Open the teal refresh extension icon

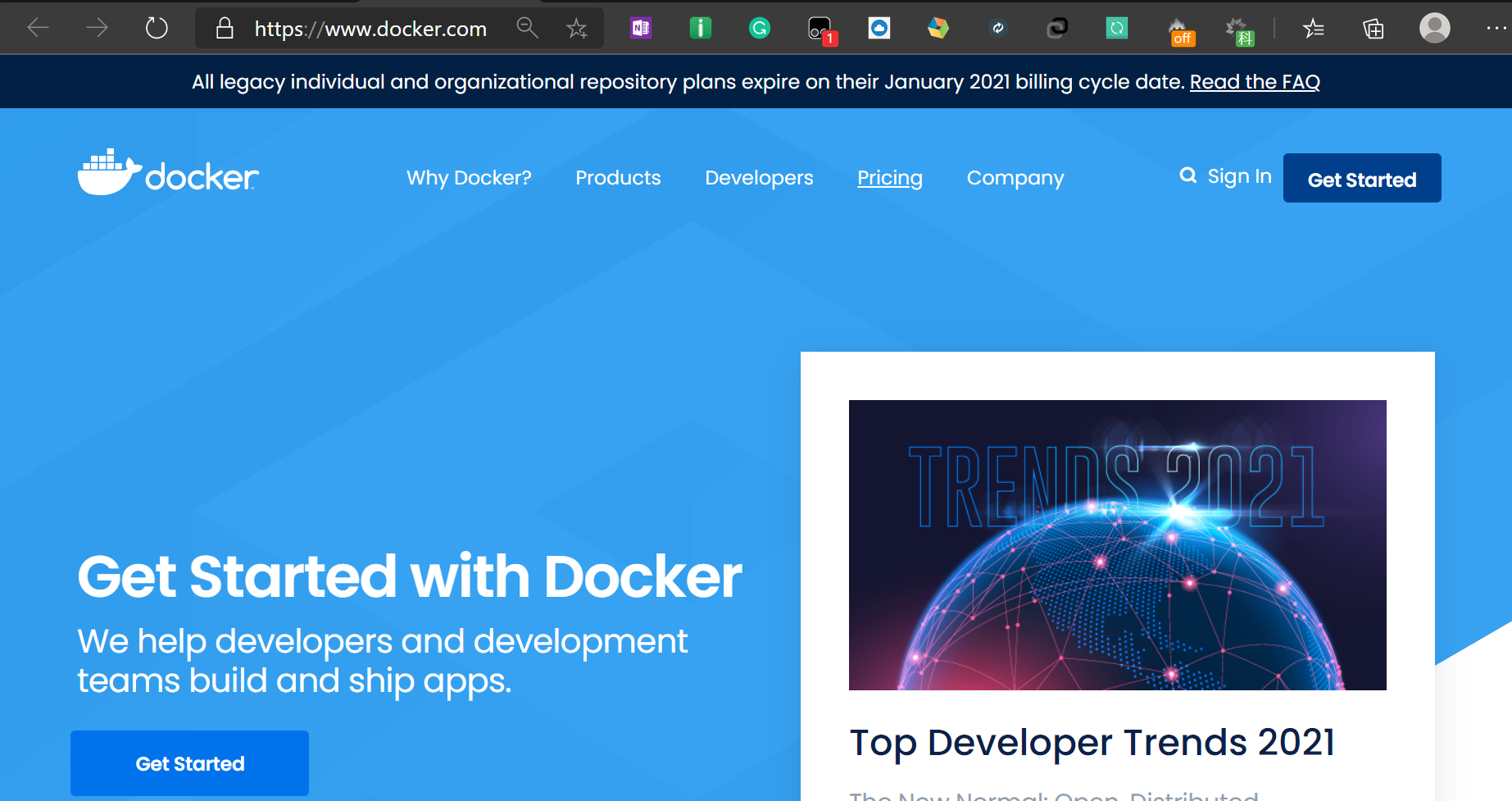[x=1117, y=29]
